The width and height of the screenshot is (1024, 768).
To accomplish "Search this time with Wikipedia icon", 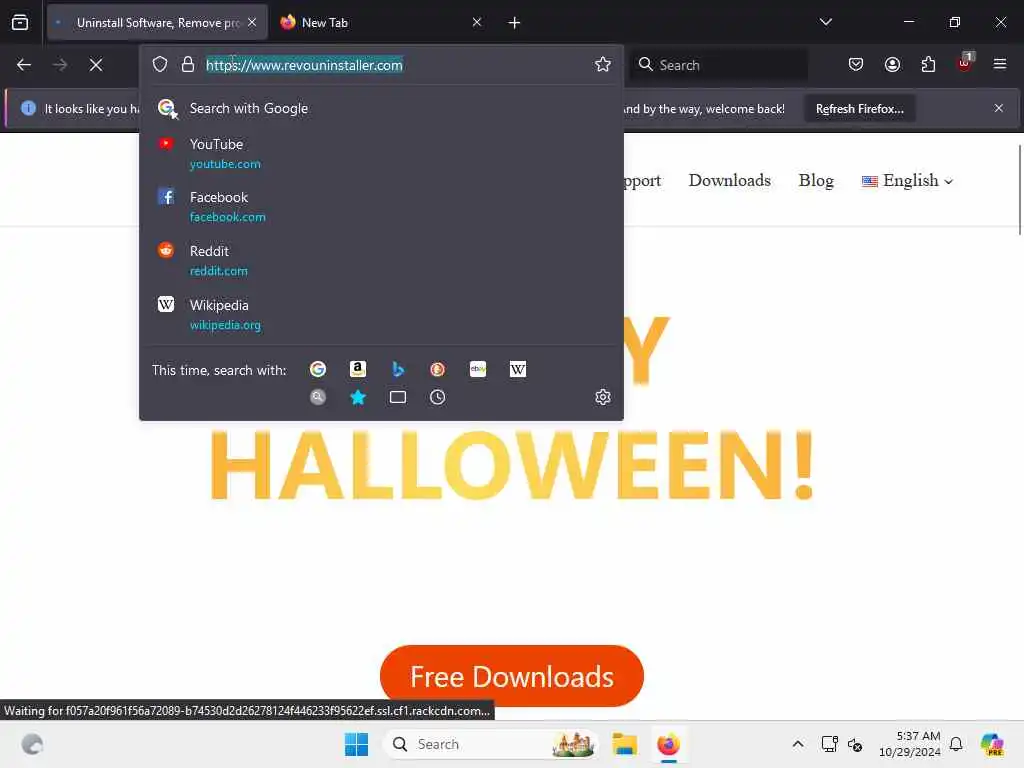I will click(x=518, y=369).
